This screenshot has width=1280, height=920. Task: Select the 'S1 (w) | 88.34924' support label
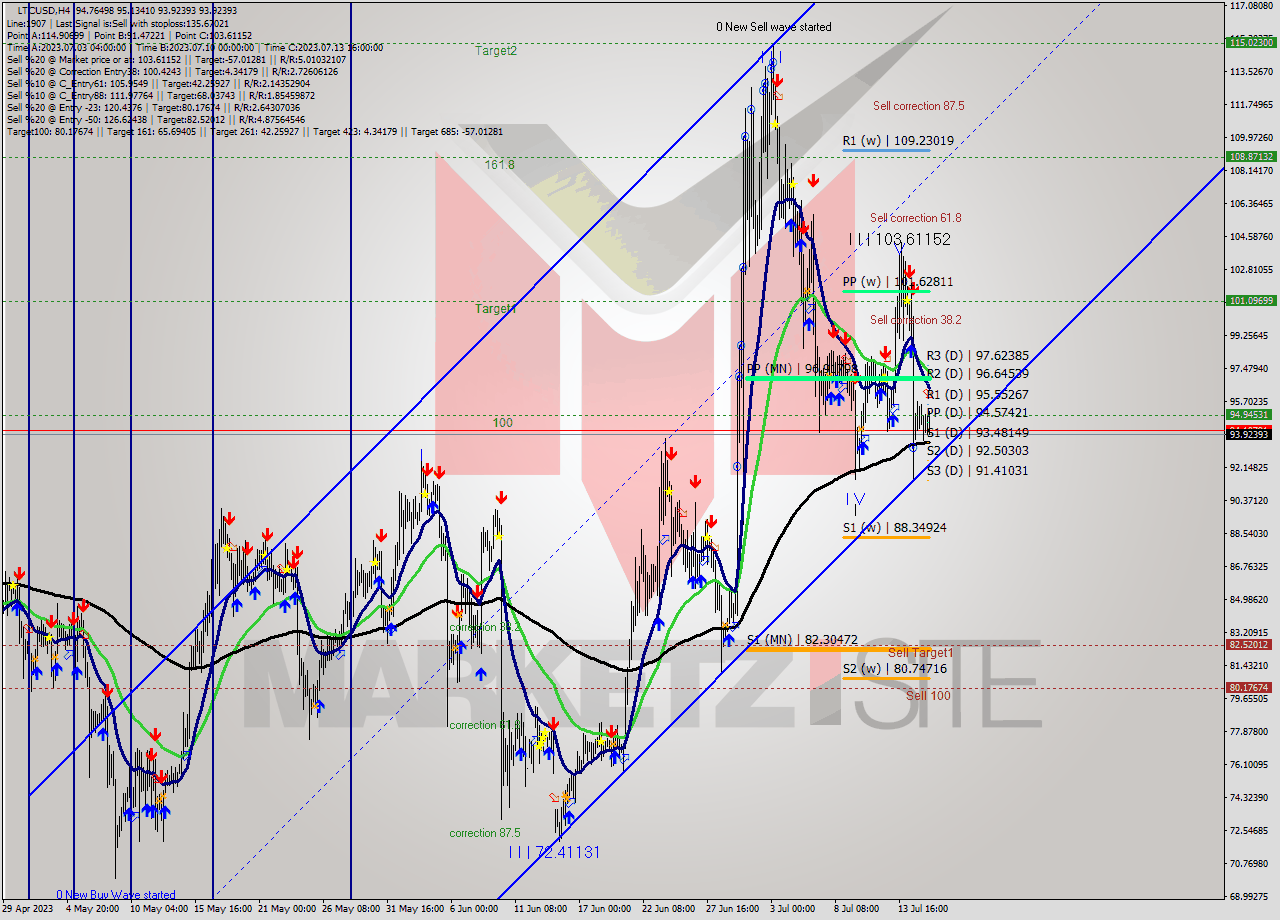point(894,527)
